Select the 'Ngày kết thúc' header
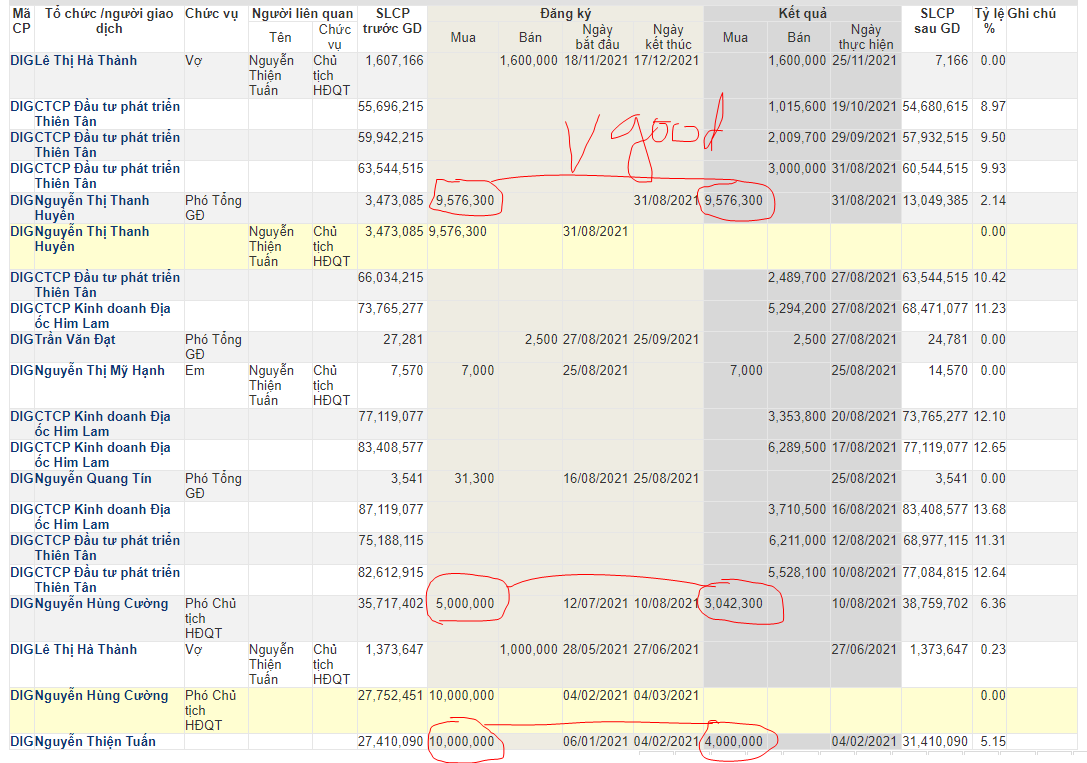Viewport: 1087px width, 763px height. 668,37
